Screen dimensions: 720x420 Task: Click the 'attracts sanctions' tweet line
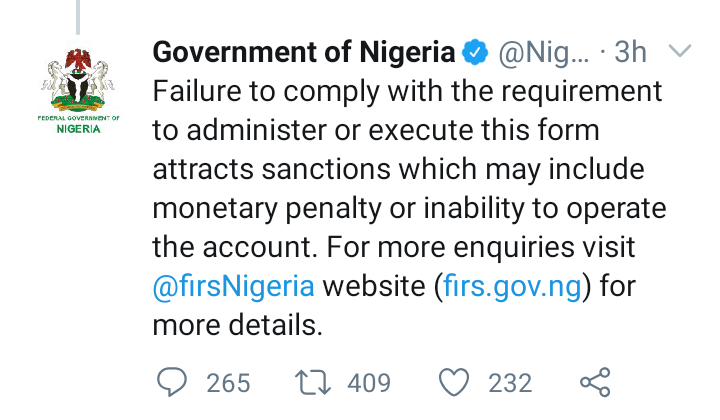398,170
